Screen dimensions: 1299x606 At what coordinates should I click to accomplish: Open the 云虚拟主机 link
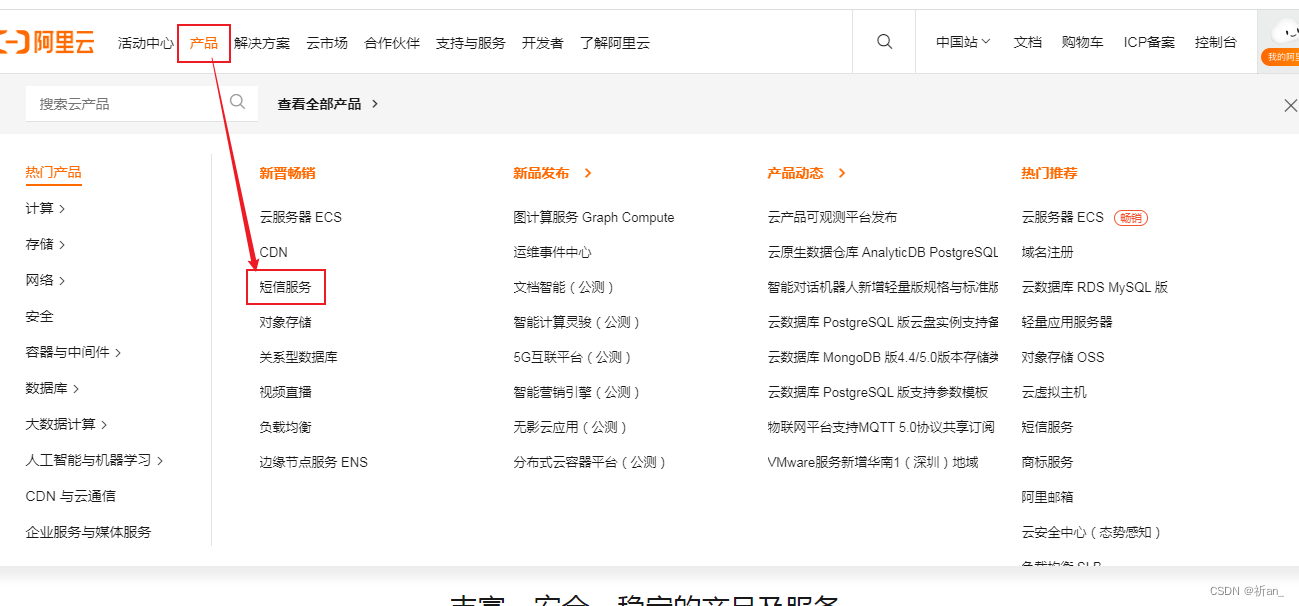click(x=1054, y=392)
